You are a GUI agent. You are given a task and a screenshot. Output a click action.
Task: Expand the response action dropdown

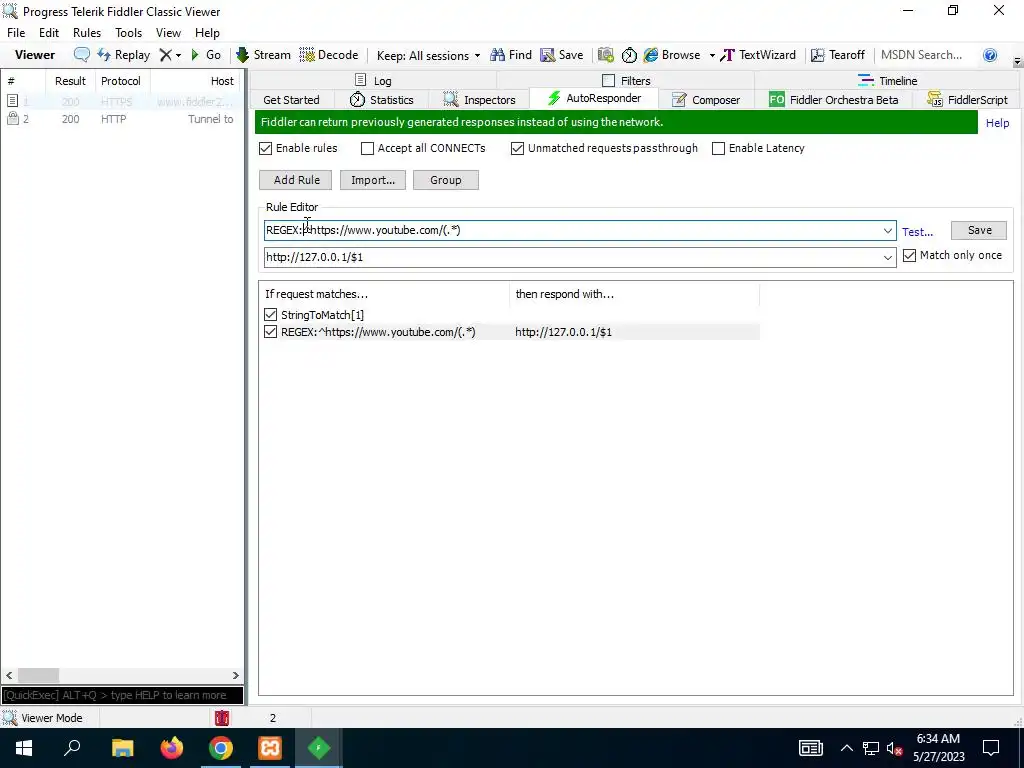(x=888, y=257)
